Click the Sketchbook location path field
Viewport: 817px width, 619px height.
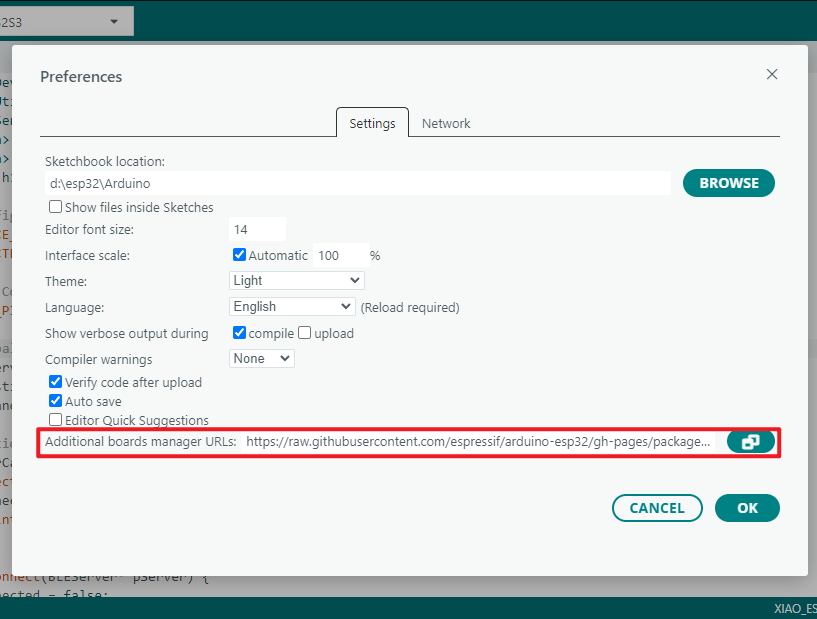[x=357, y=183]
